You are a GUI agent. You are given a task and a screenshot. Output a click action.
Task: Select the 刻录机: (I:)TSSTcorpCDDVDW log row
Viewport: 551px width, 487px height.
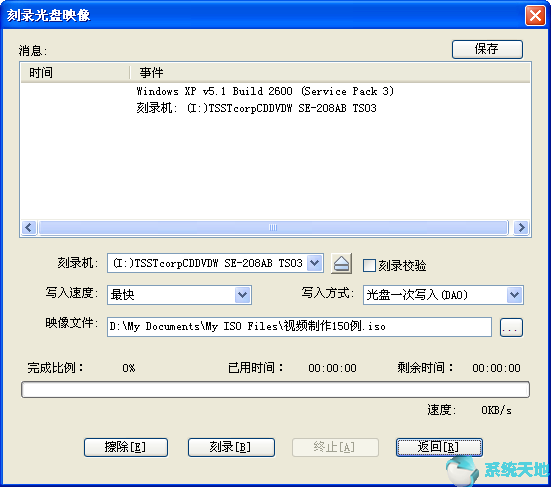pos(256,108)
